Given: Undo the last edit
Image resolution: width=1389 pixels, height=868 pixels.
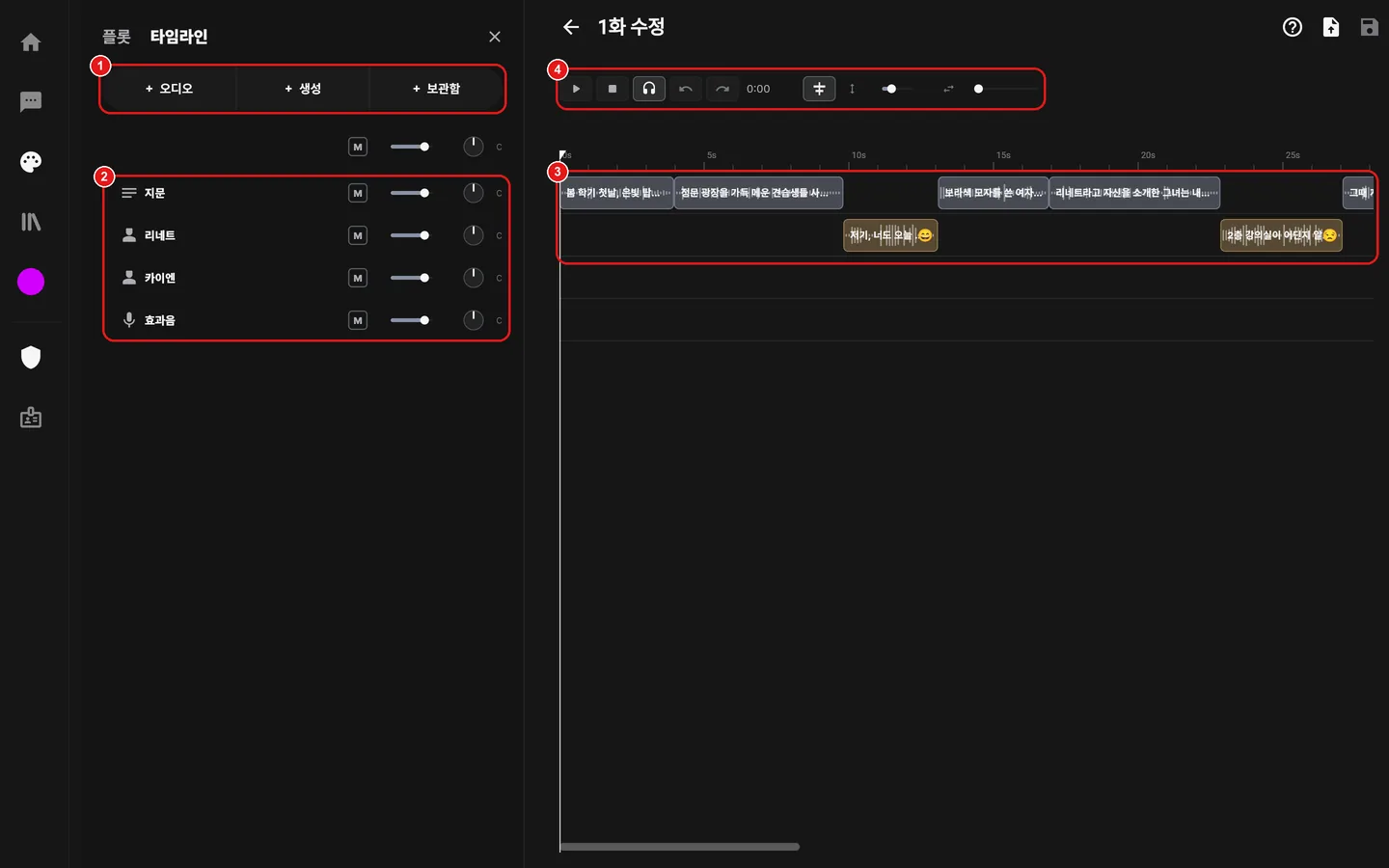Looking at the screenshot, I should click(x=686, y=89).
